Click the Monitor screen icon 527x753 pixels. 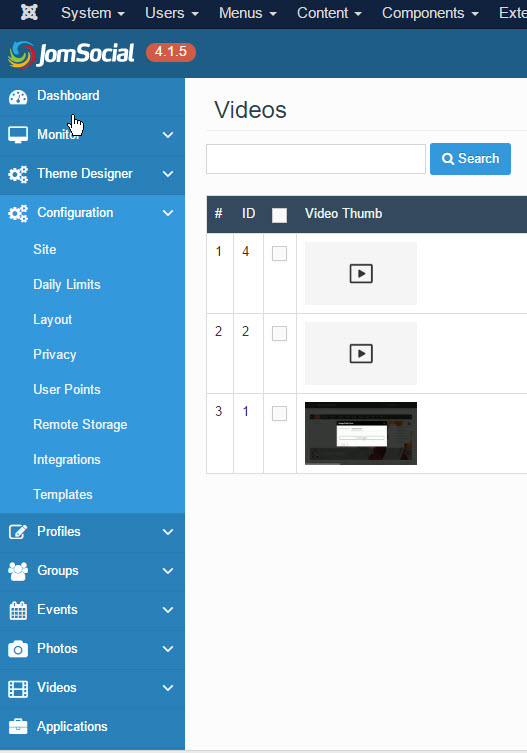click(x=18, y=135)
